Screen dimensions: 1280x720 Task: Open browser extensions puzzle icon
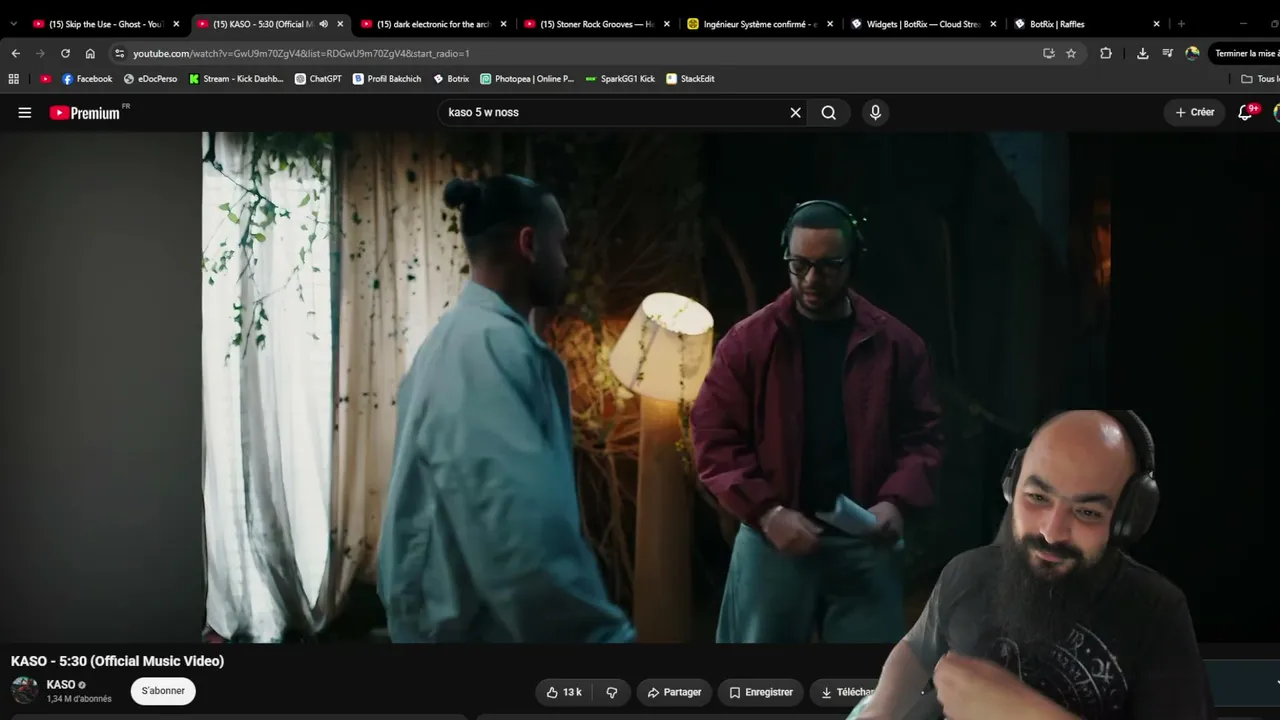pyautogui.click(x=1105, y=54)
